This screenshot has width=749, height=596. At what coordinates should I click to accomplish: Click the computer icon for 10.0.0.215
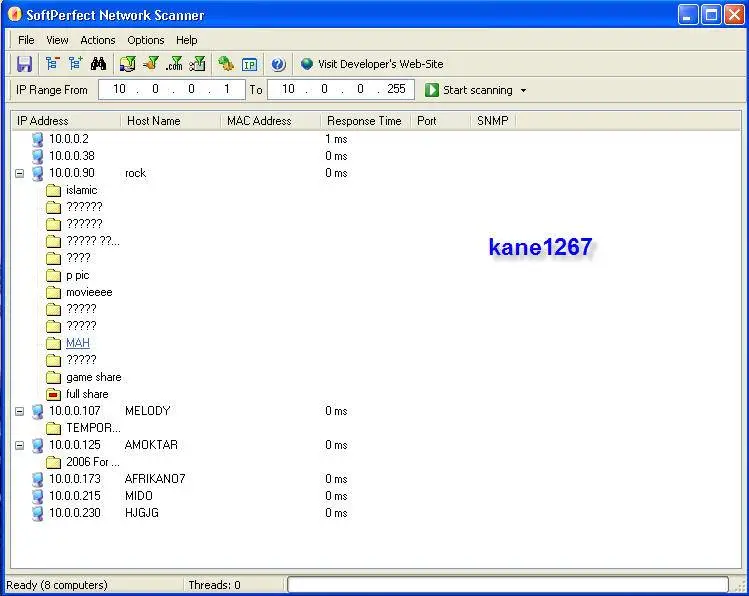coord(37,496)
